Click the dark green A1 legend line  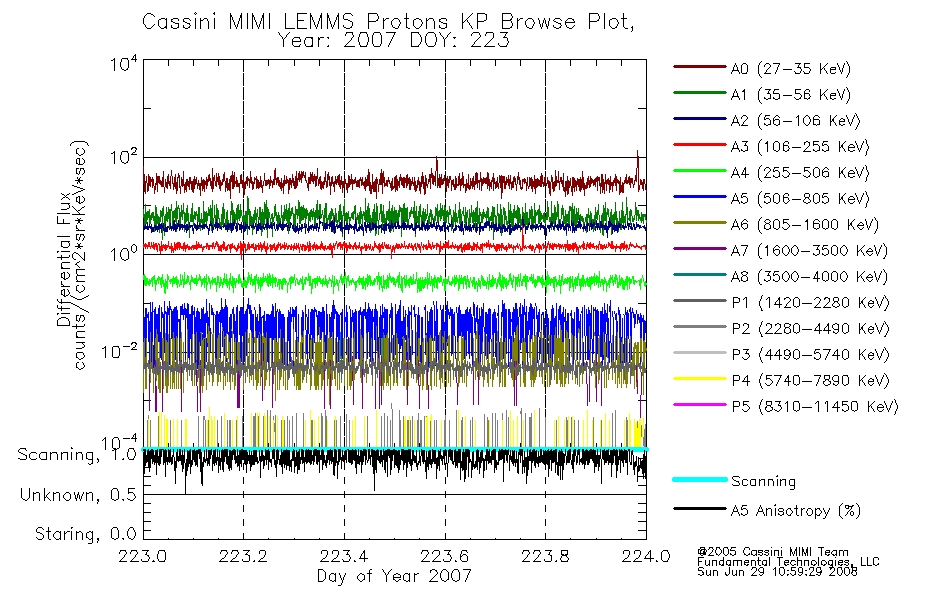coord(700,93)
